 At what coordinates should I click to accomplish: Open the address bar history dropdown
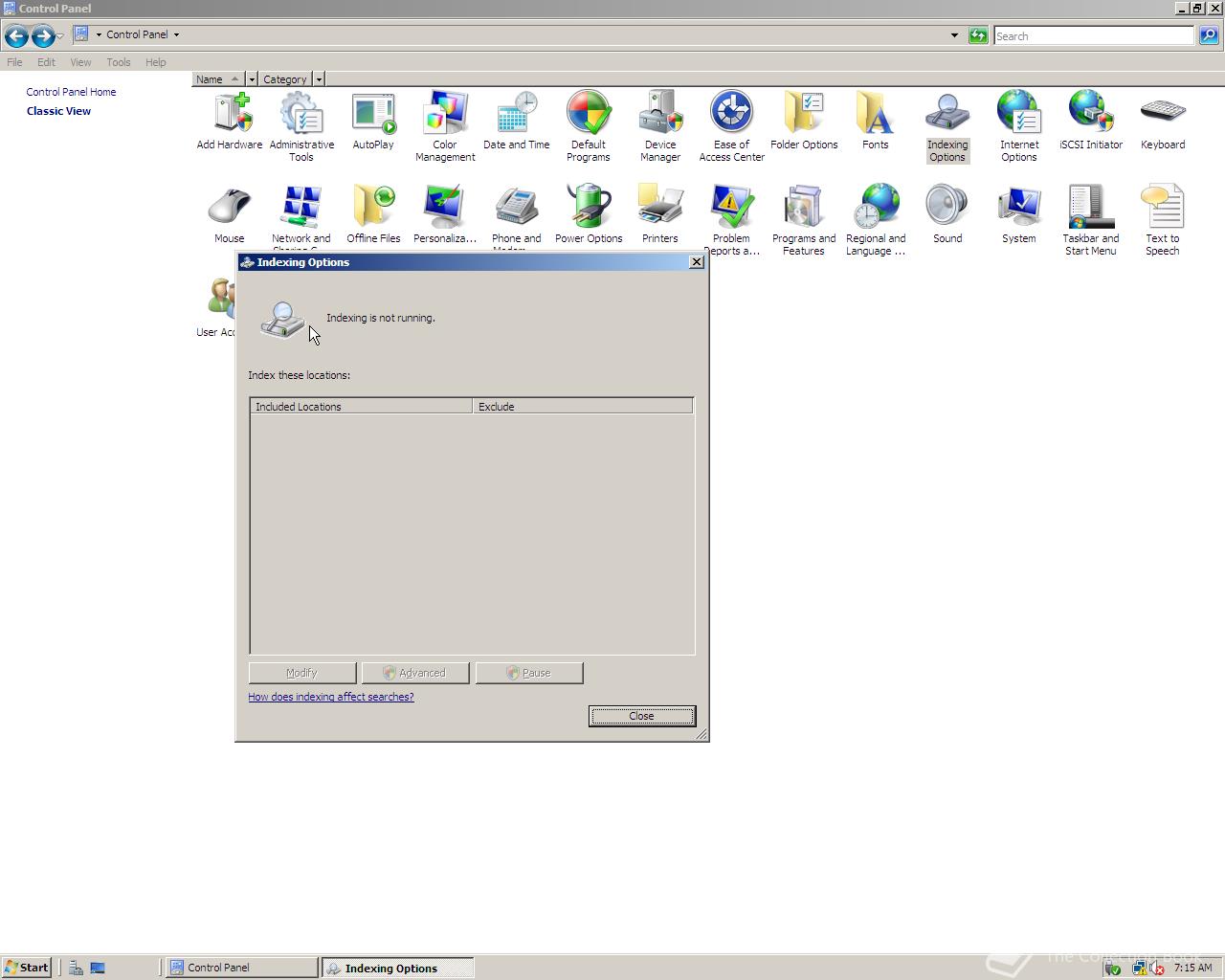pos(954,35)
